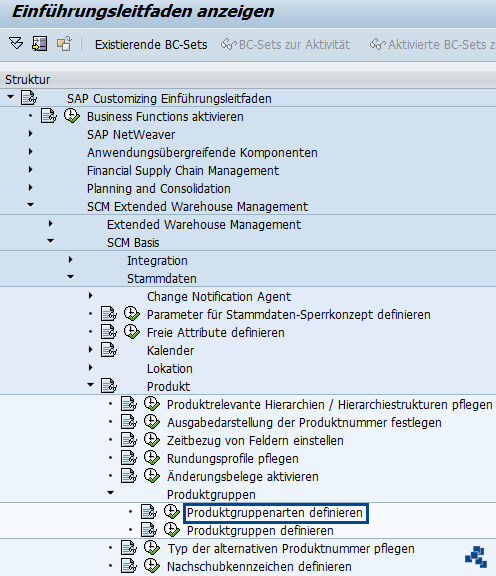Open documentation for Typ der alternativen Produktnummer
Viewport: 496px width, 576px height.
(x=129, y=548)
